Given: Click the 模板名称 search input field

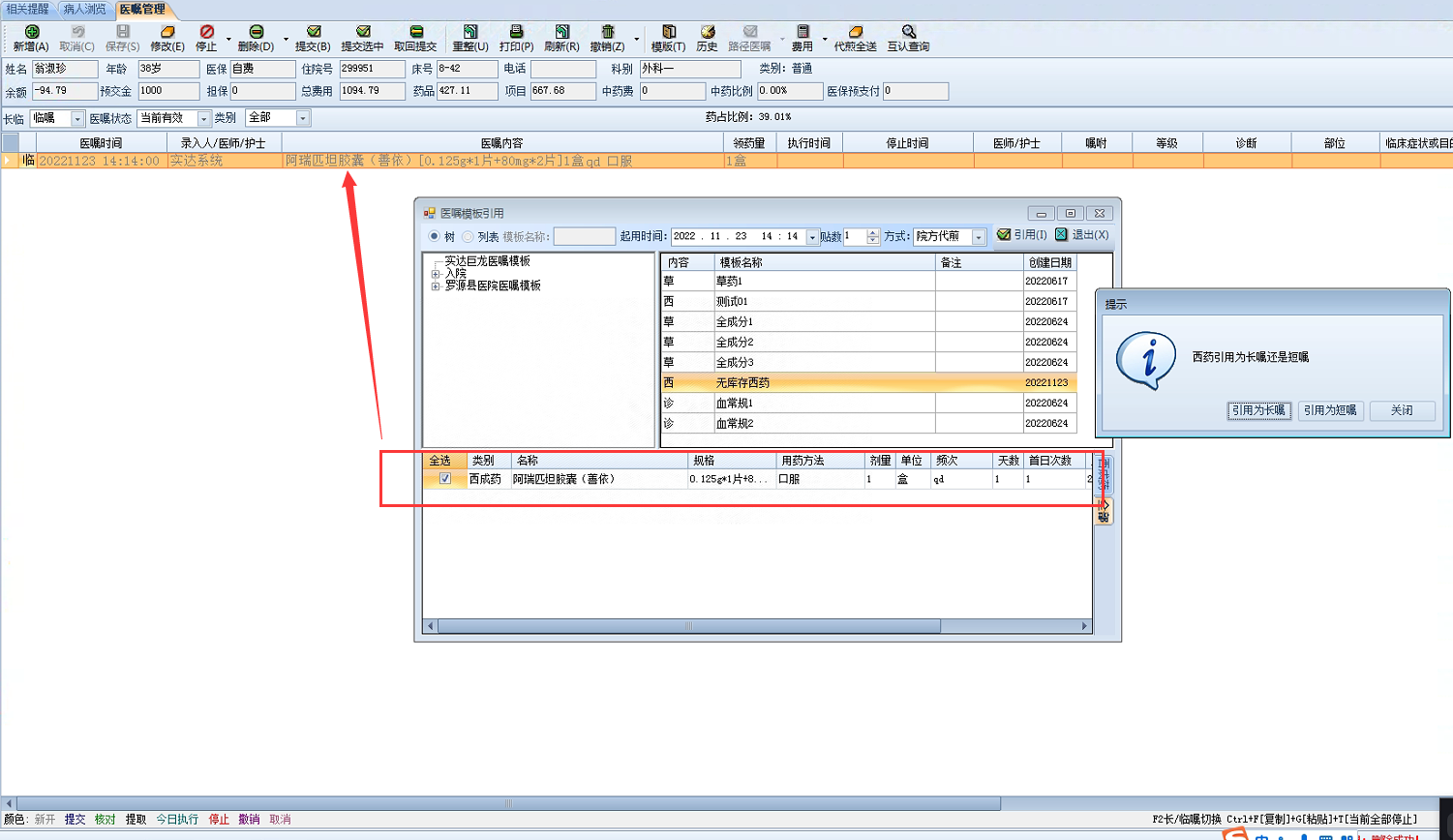Looking at the screenshot, I should (x=584, y=236).
